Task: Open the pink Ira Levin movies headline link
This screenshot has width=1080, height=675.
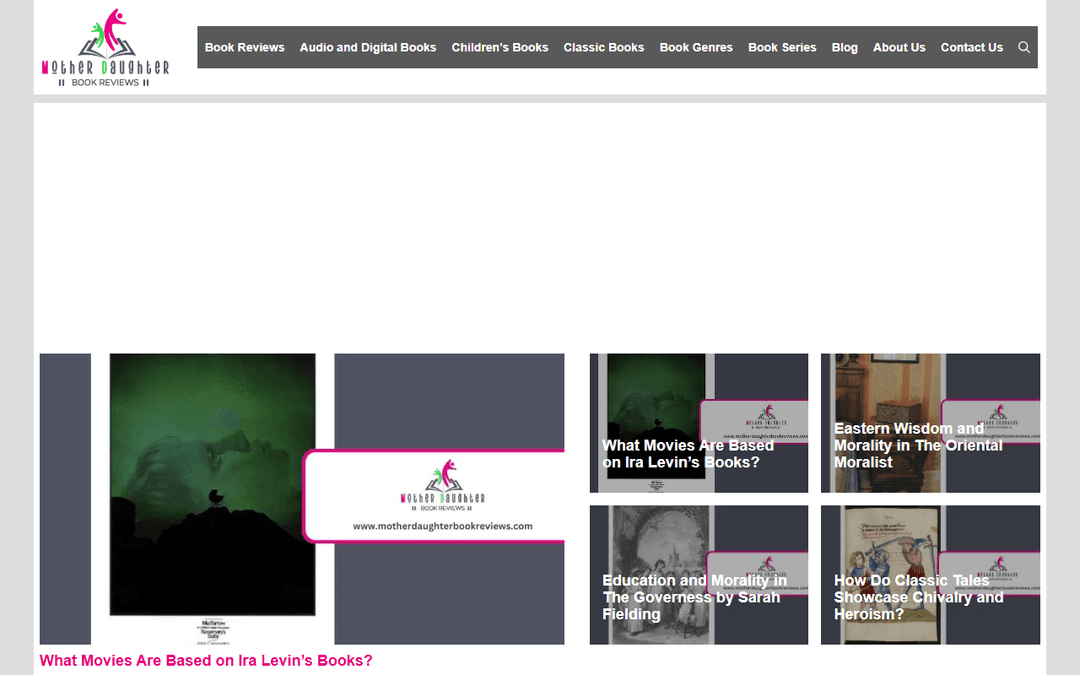Action: click(206, 661)
